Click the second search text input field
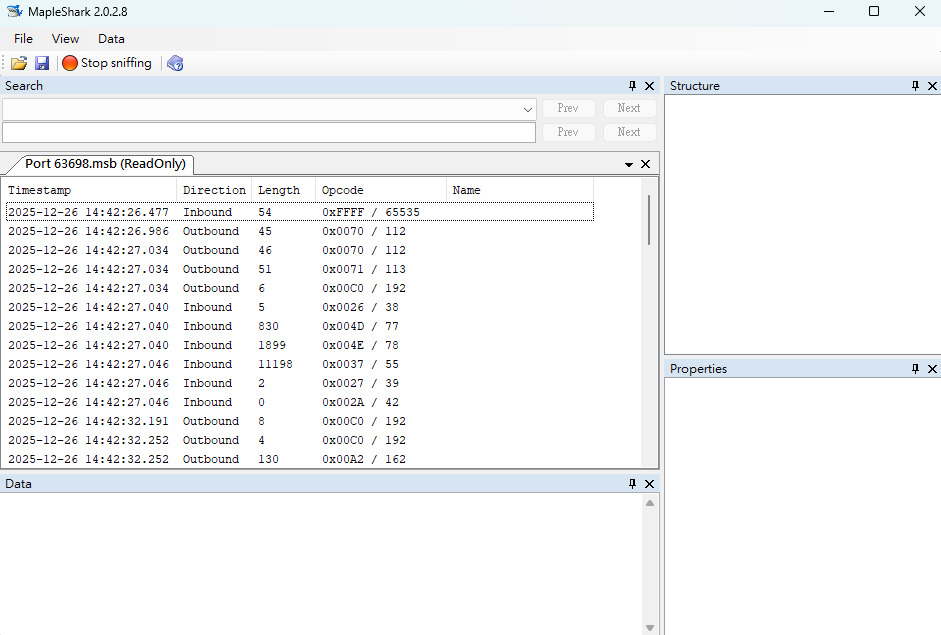941x635 pixels. (269, 133)
